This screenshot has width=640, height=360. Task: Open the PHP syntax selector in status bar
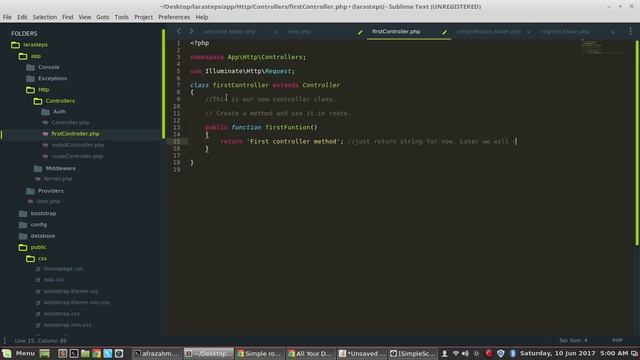617,340
